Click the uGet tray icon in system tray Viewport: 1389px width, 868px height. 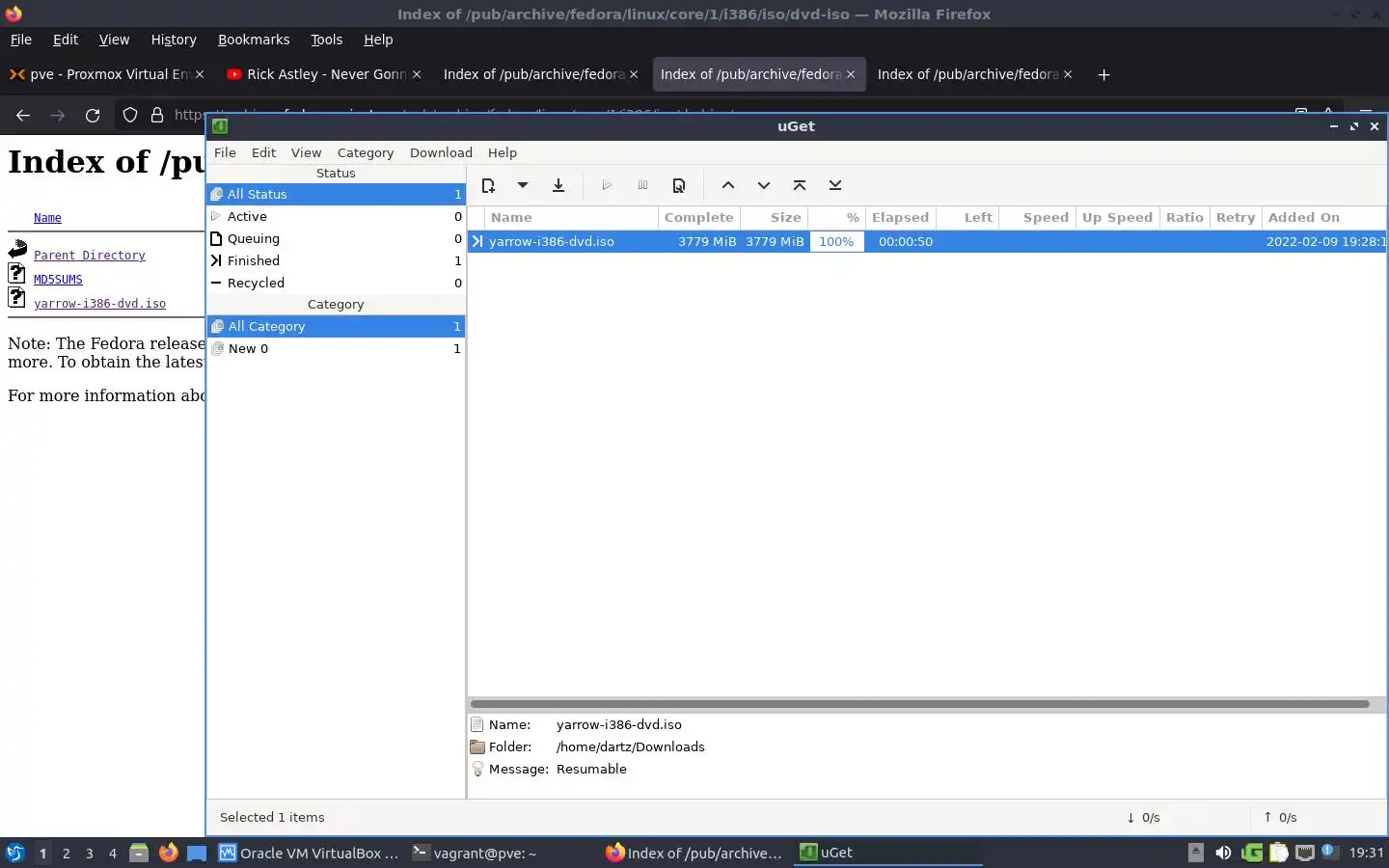(1252, 853)
